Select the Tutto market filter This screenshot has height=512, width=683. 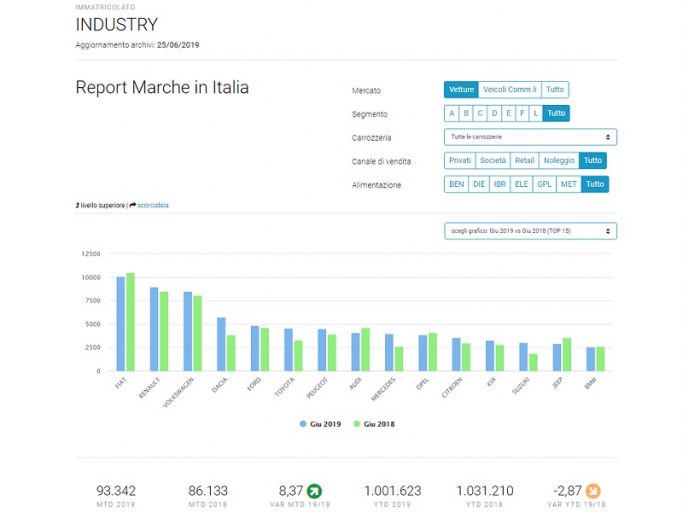[x=555, y=90]
